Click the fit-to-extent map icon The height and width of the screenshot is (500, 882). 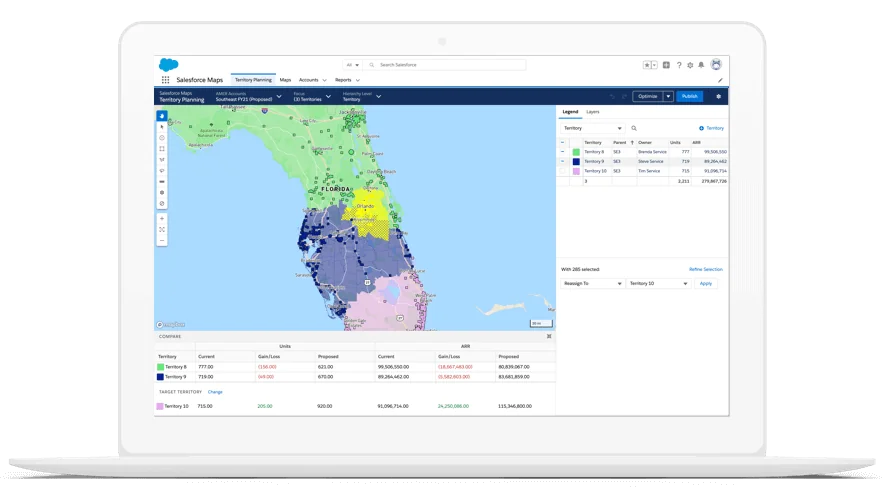point(162,229)
